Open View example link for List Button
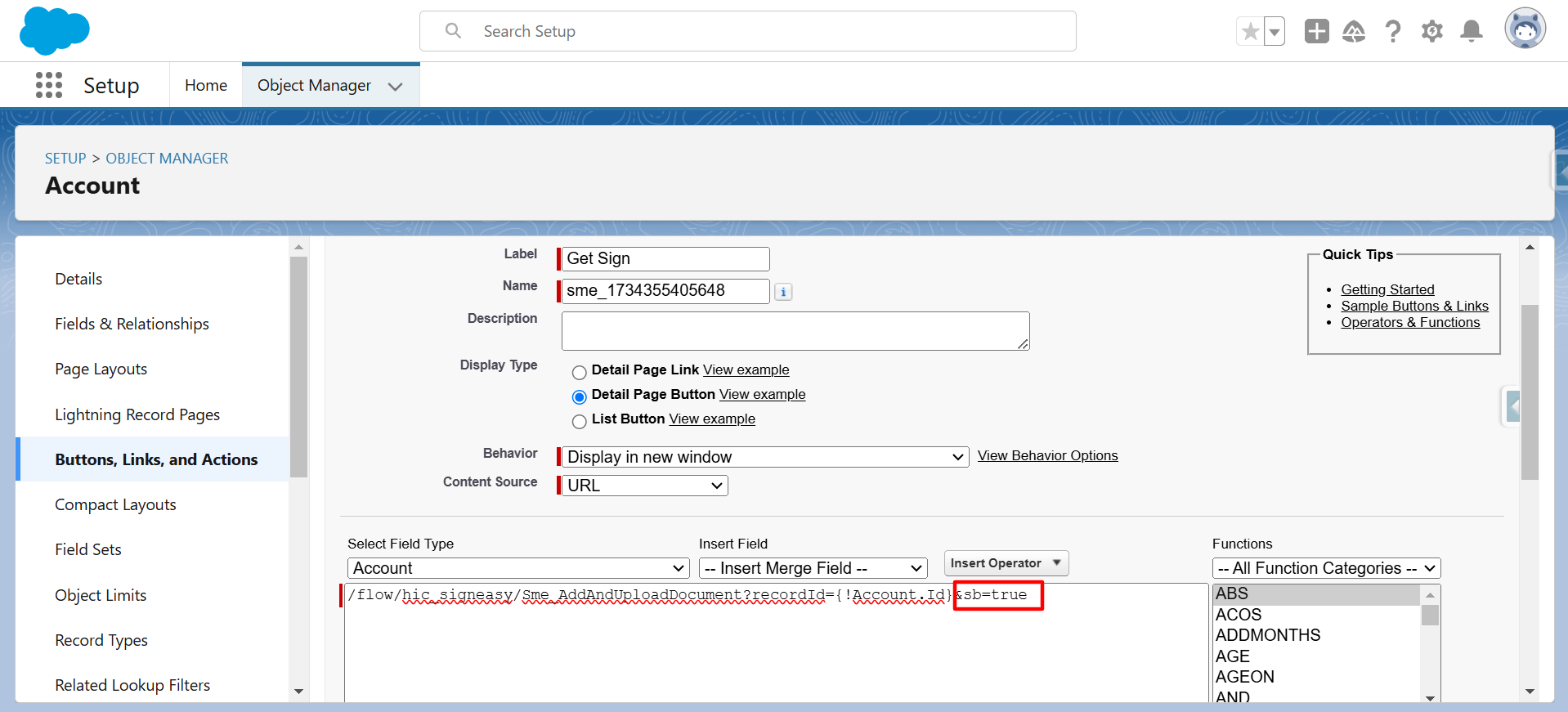1568x712 pixels. coord(712,419)
